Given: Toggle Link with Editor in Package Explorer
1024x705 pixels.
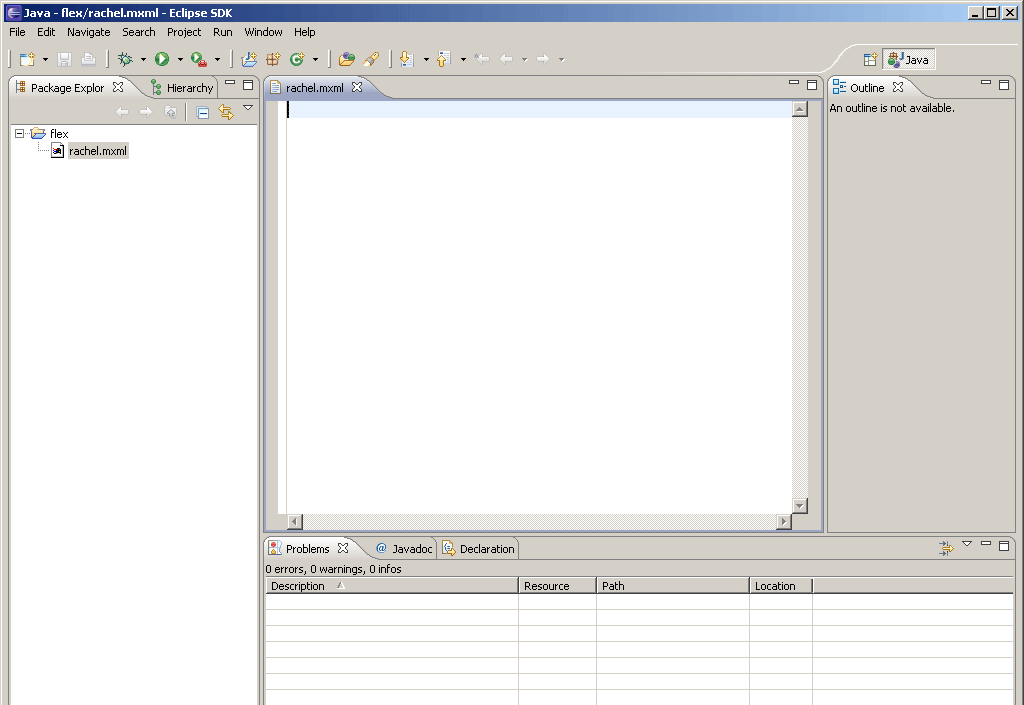Looking at the screenshot, I should click(x=226, y=112).
